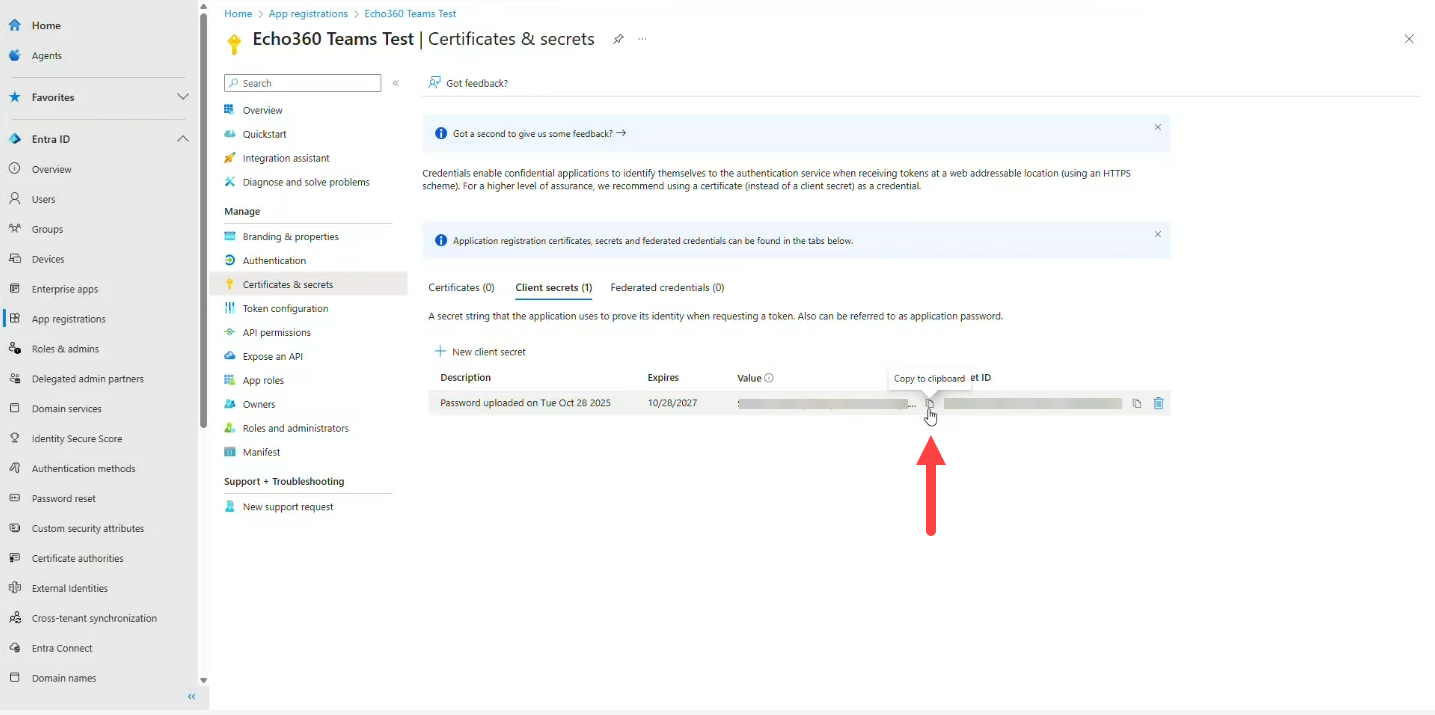Click the info icon next to the Value column
Image resolution: width=1435 pixels, height=715 pixels.
coord(767,377)
